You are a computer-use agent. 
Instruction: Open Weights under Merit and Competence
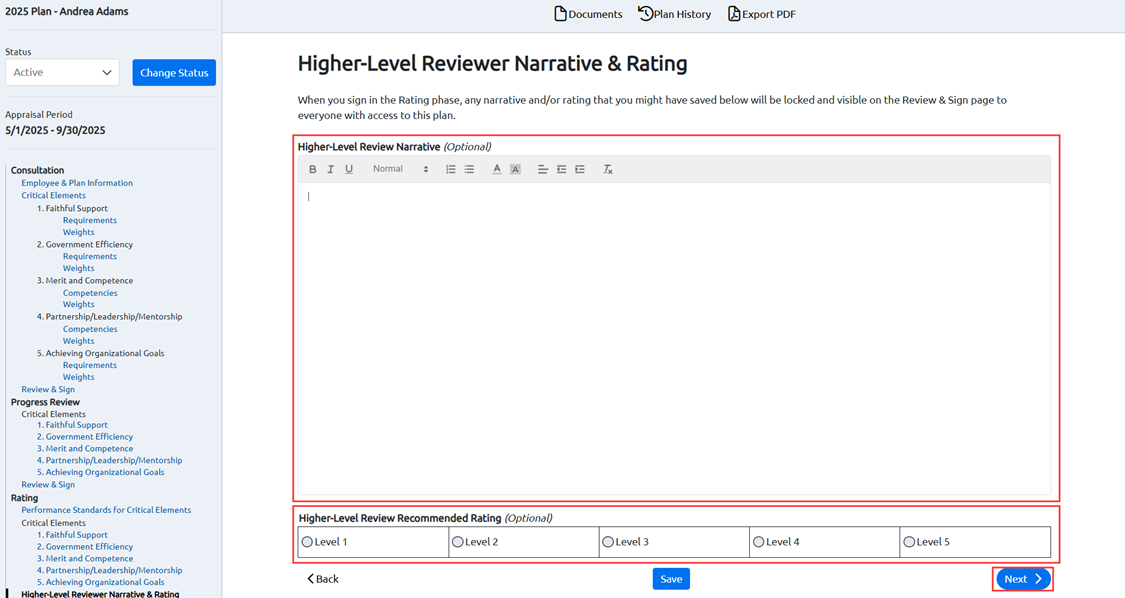tap(78, 304)
